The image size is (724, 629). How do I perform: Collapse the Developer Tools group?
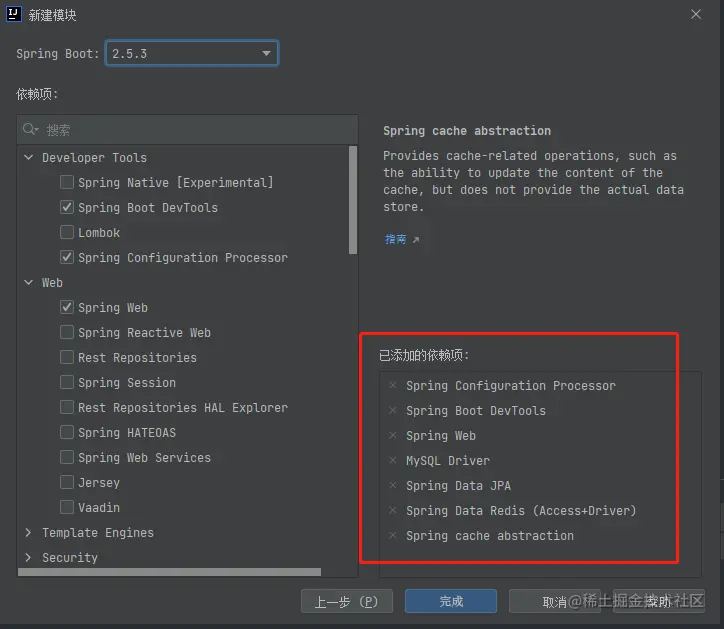pos(29,157)
